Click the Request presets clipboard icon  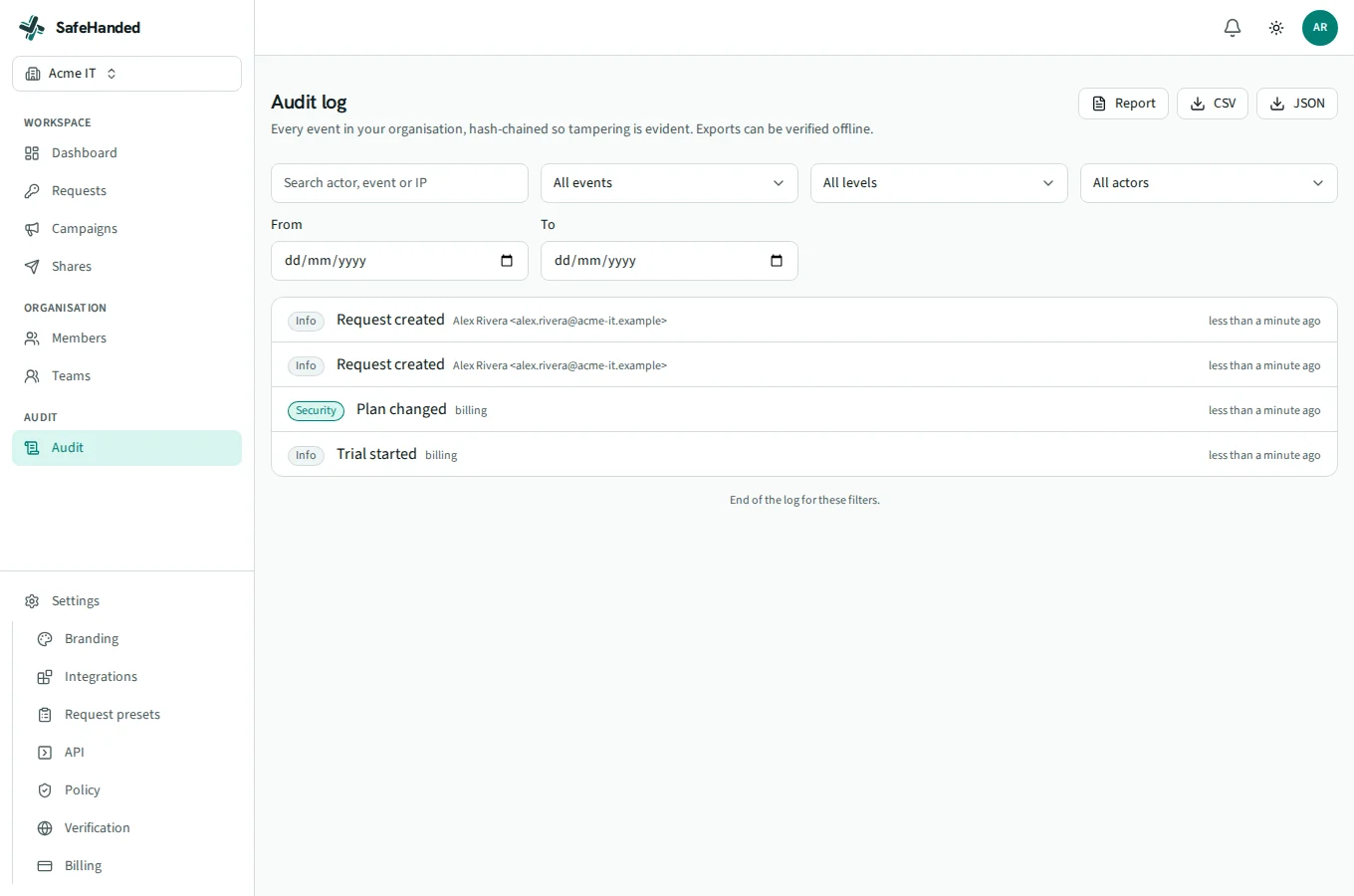45,715
